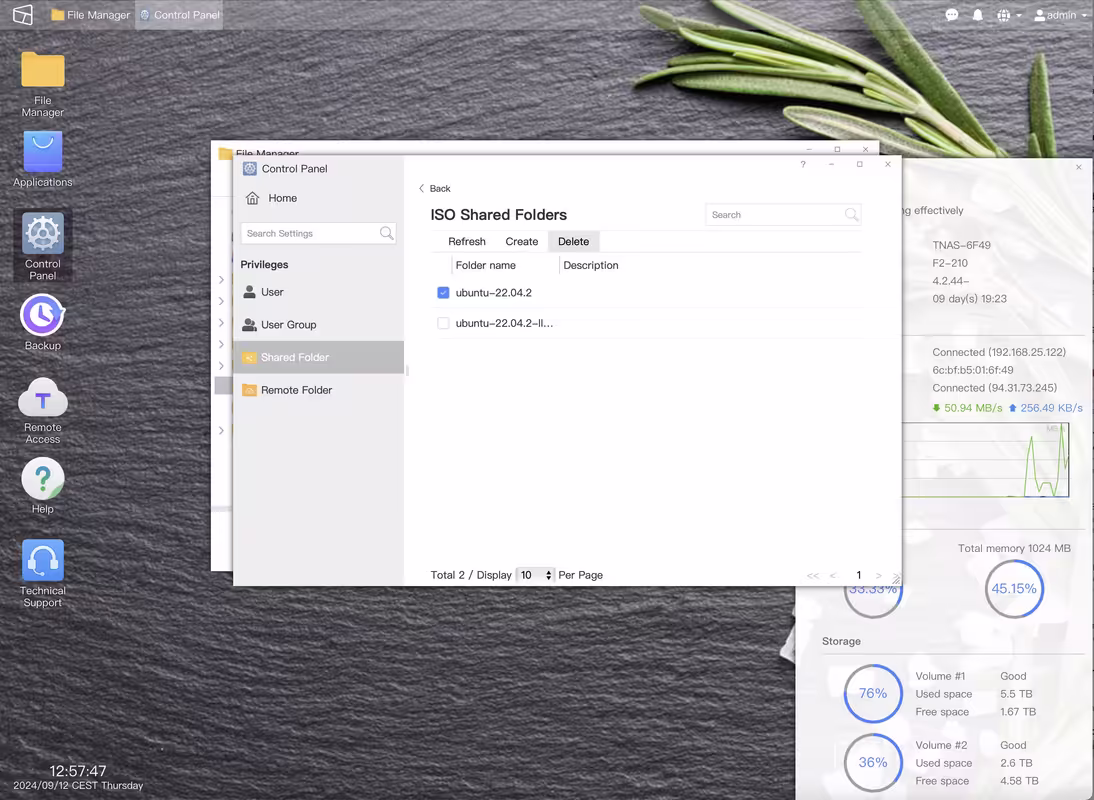Check the ubuntu-22.04.2-li... folder checkbox
The image size is (1094, 800).
[x=443, y=323]
